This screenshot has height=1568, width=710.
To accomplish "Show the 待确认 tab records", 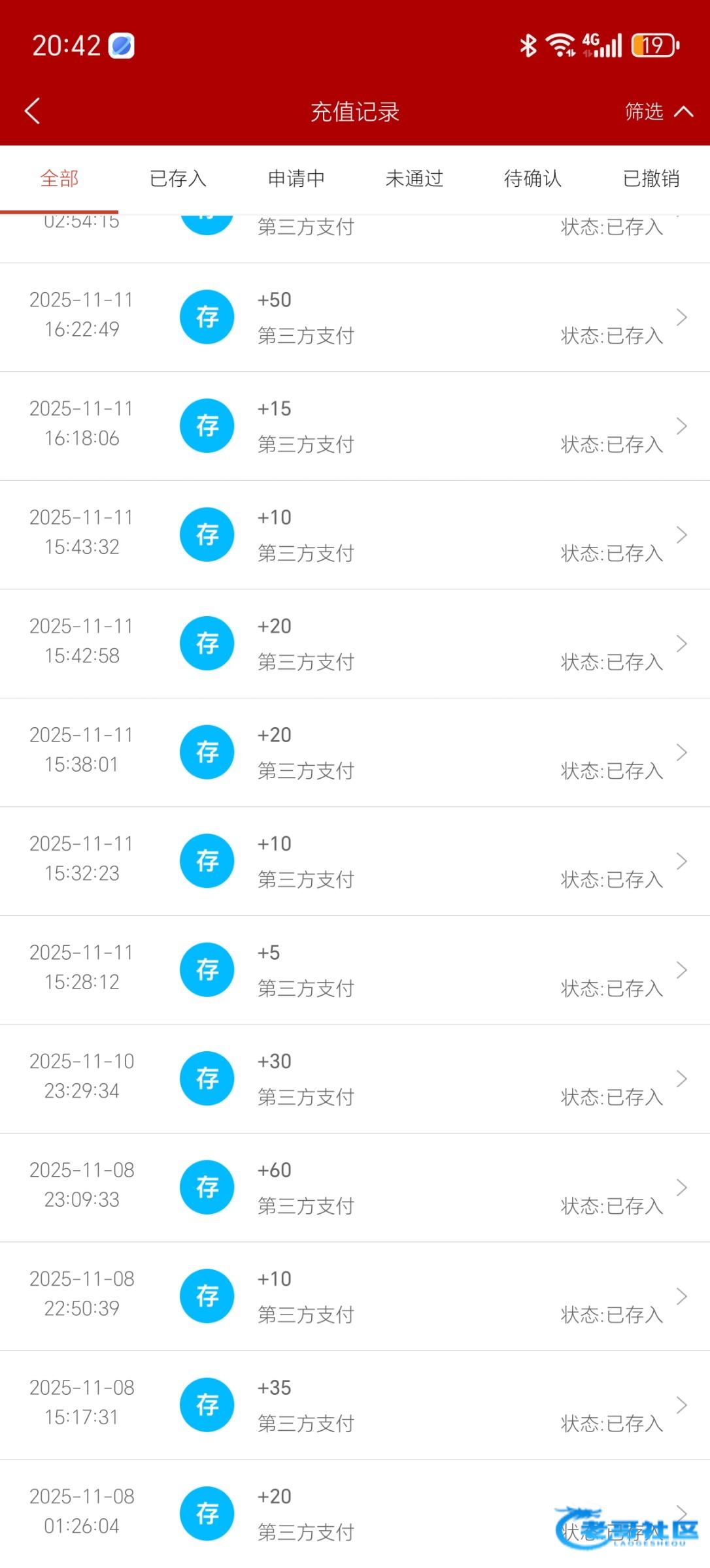I will click(x=533, y=178).
